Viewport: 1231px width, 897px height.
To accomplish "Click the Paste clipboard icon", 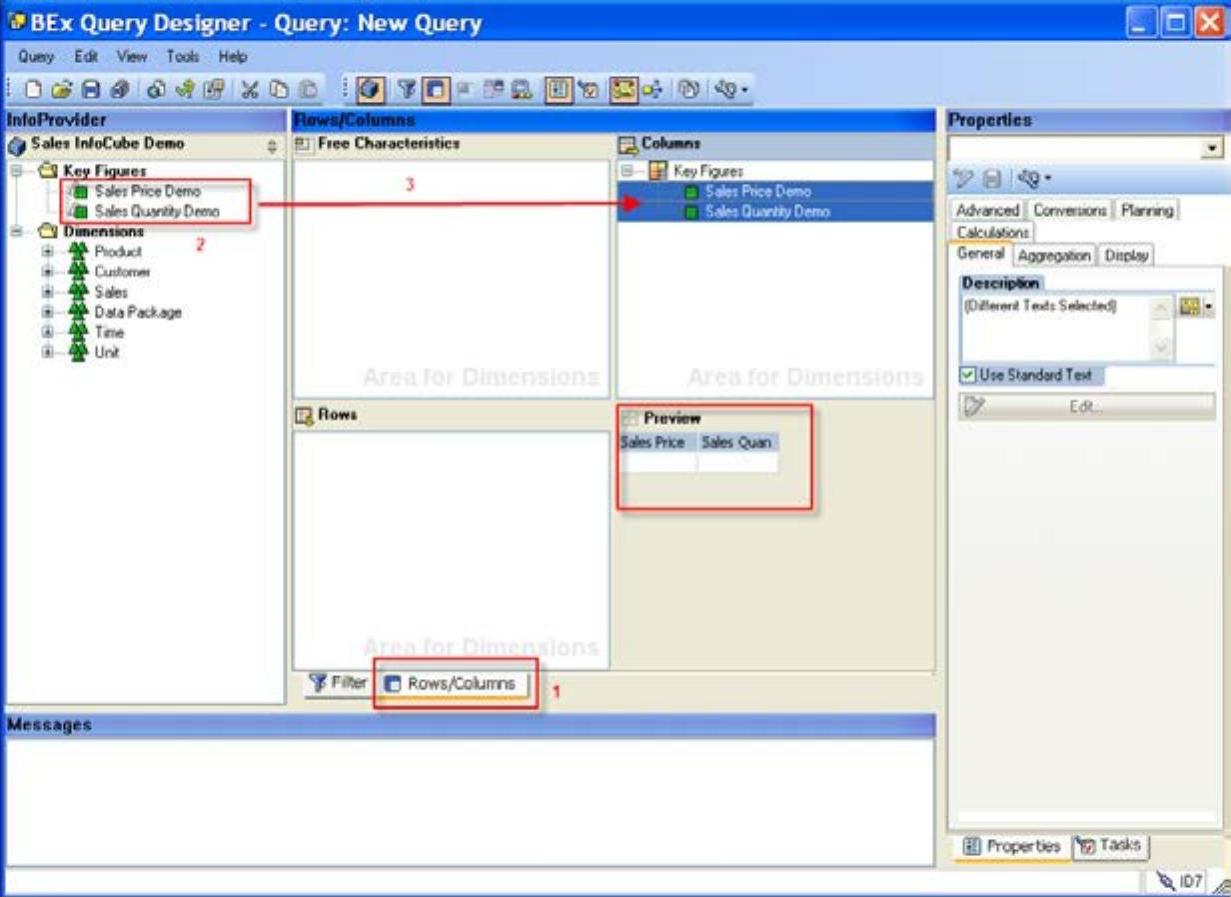I will click(x=307, y=90).
